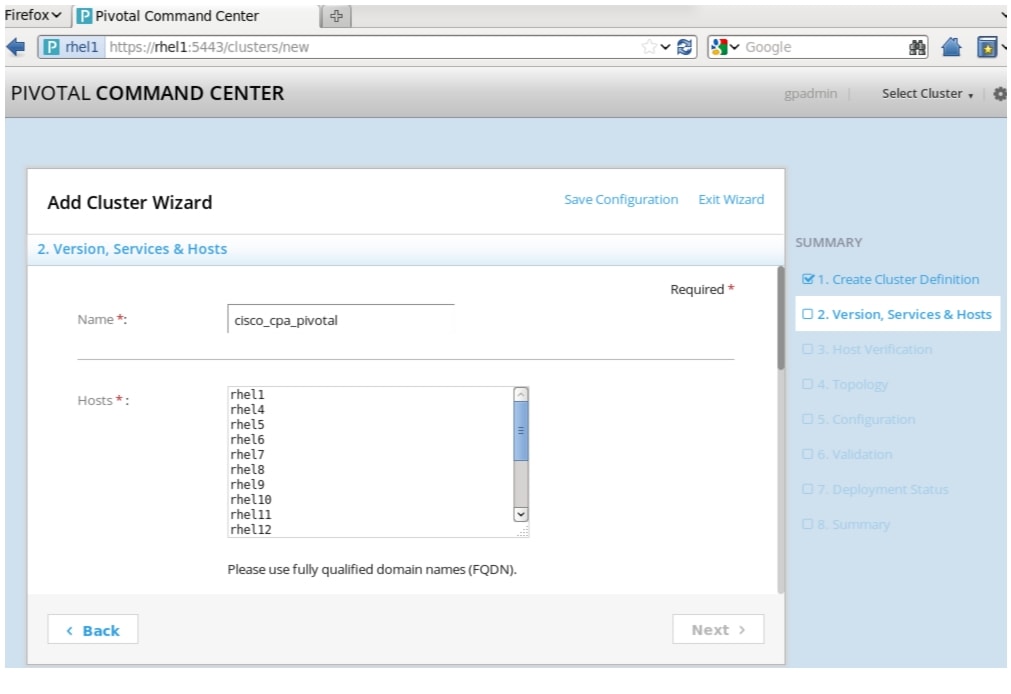This screenshot has height=694, width=1011.
Task: Click the Add Cluster Wizard heading
Action: [x=130, y=203]
